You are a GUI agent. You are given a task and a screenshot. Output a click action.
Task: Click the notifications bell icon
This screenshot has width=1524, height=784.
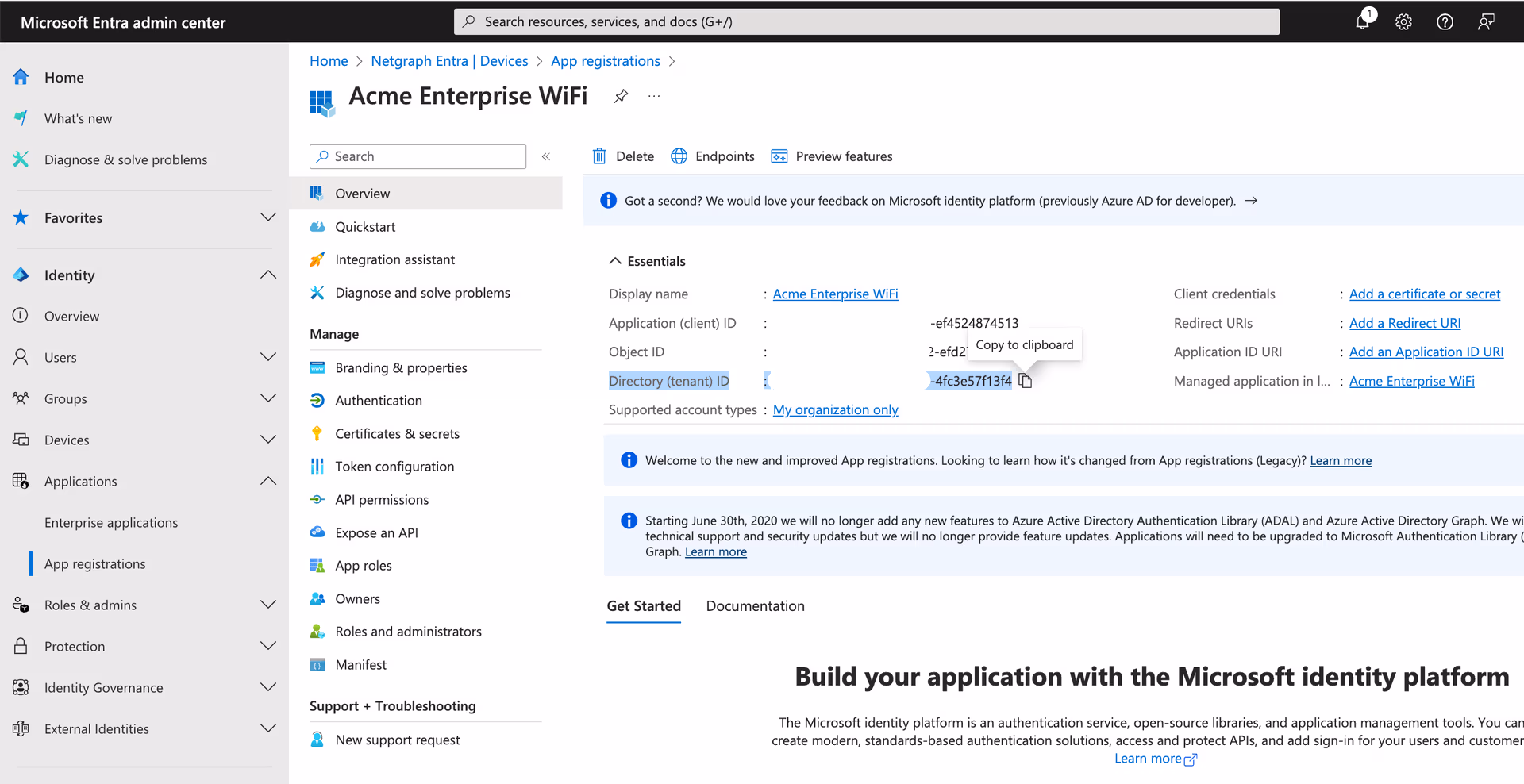point(1362,21)
